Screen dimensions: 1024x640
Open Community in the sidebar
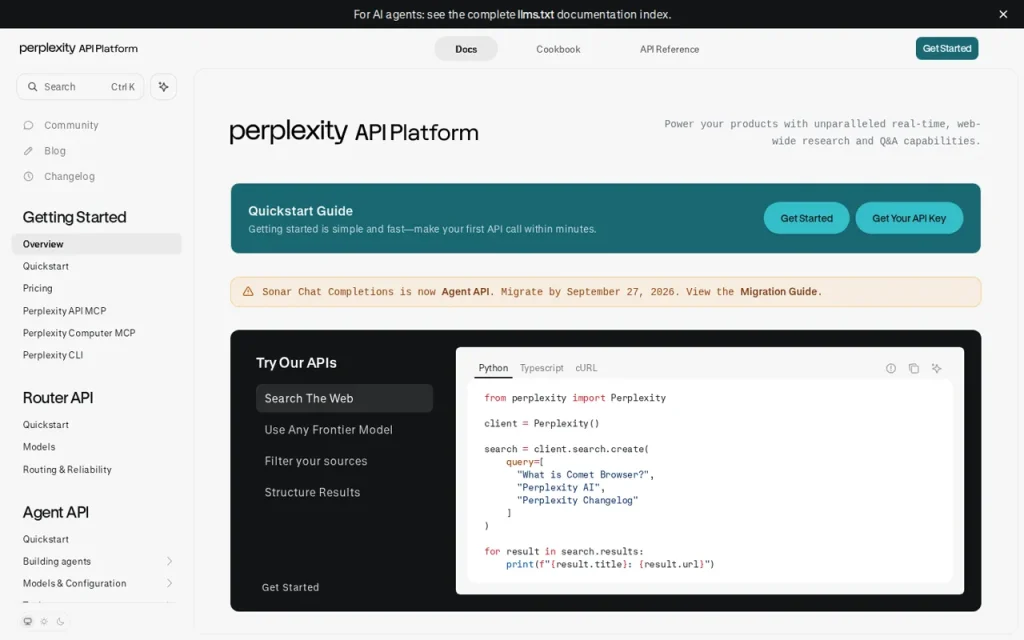point(71,125)
